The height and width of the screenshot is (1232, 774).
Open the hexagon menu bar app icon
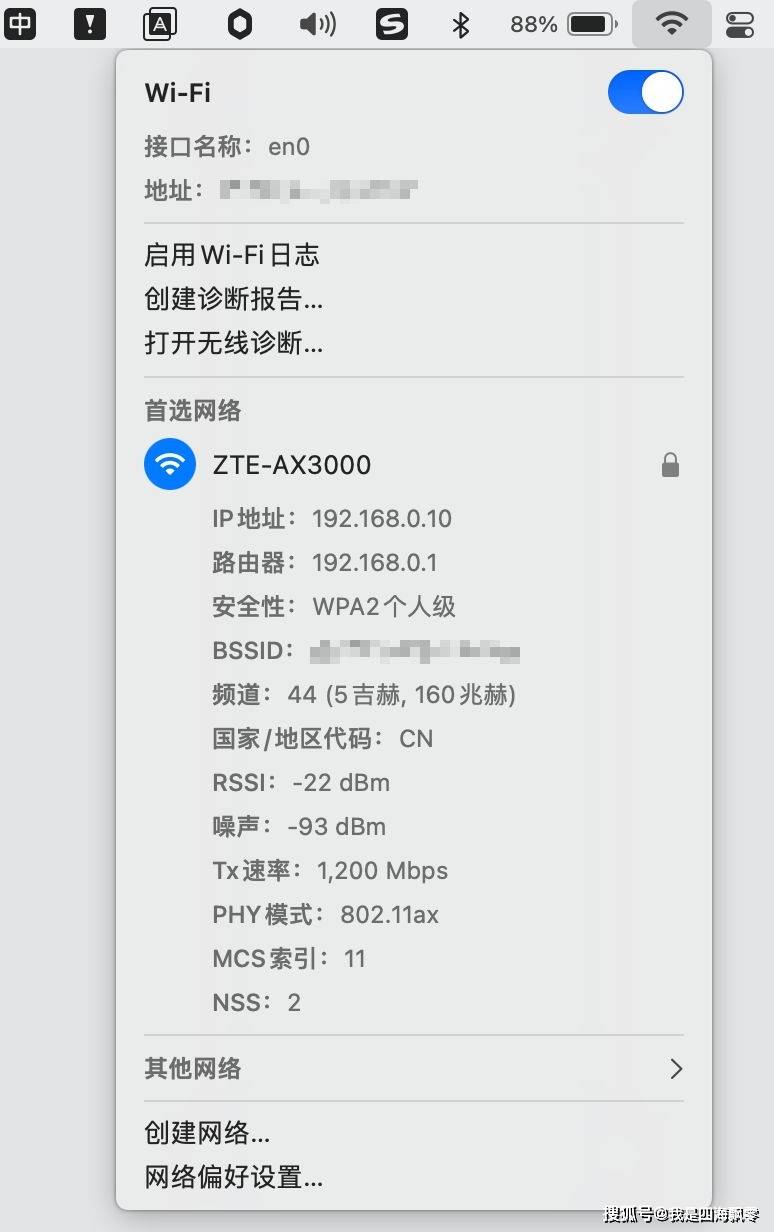pos(239,24)
